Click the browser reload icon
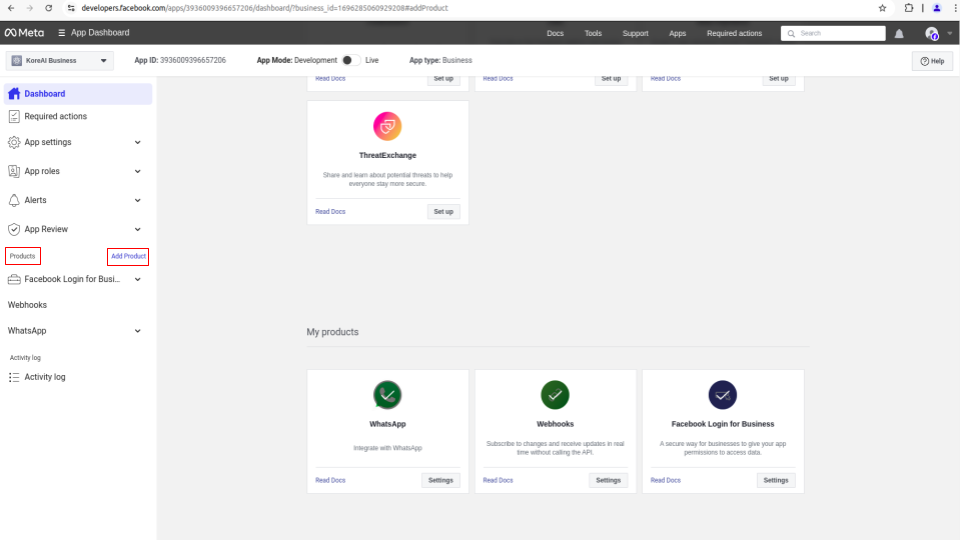The width and height of the screenshot is (960, 540). 49,8
